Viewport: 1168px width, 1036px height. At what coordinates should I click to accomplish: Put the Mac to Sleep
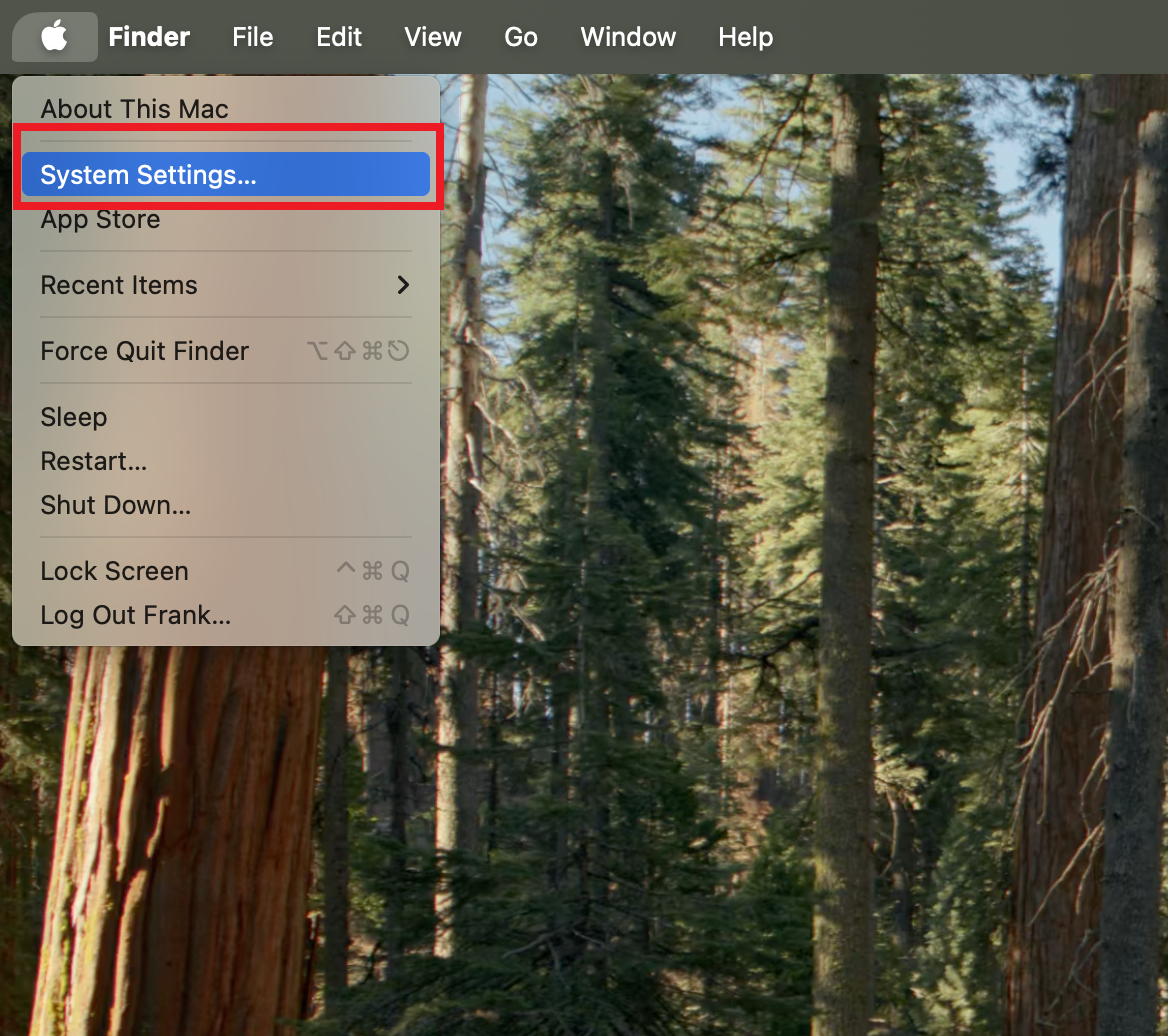click(x=73, y=417)
